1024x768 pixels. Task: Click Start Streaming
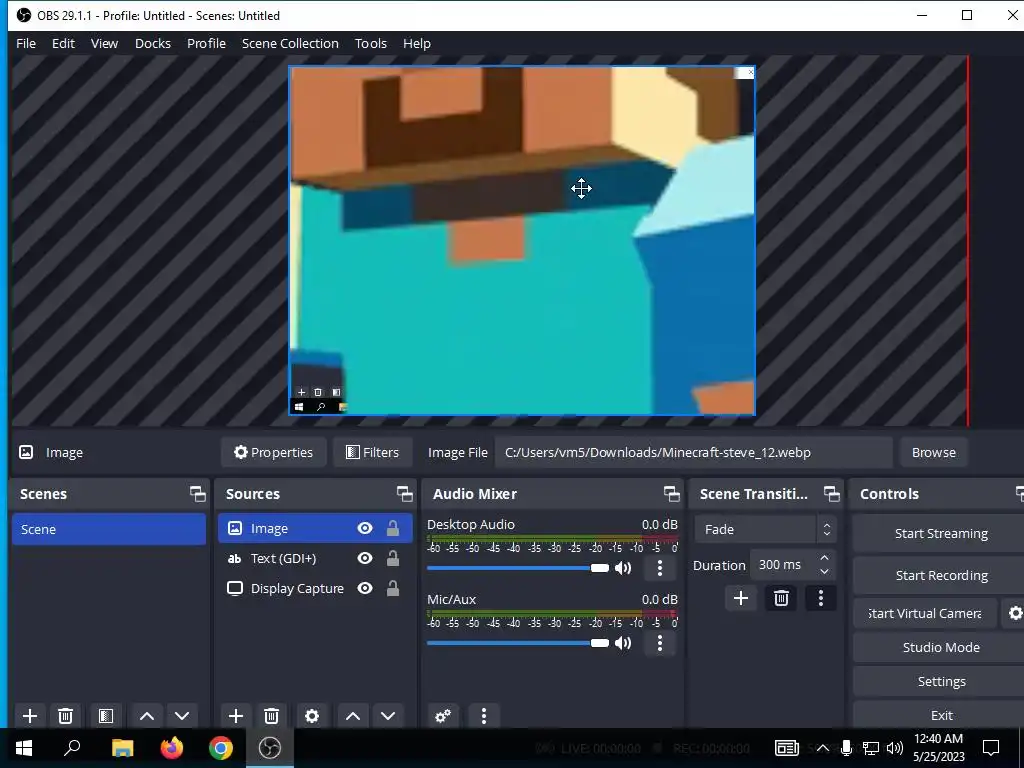click(x=941, y=534)
